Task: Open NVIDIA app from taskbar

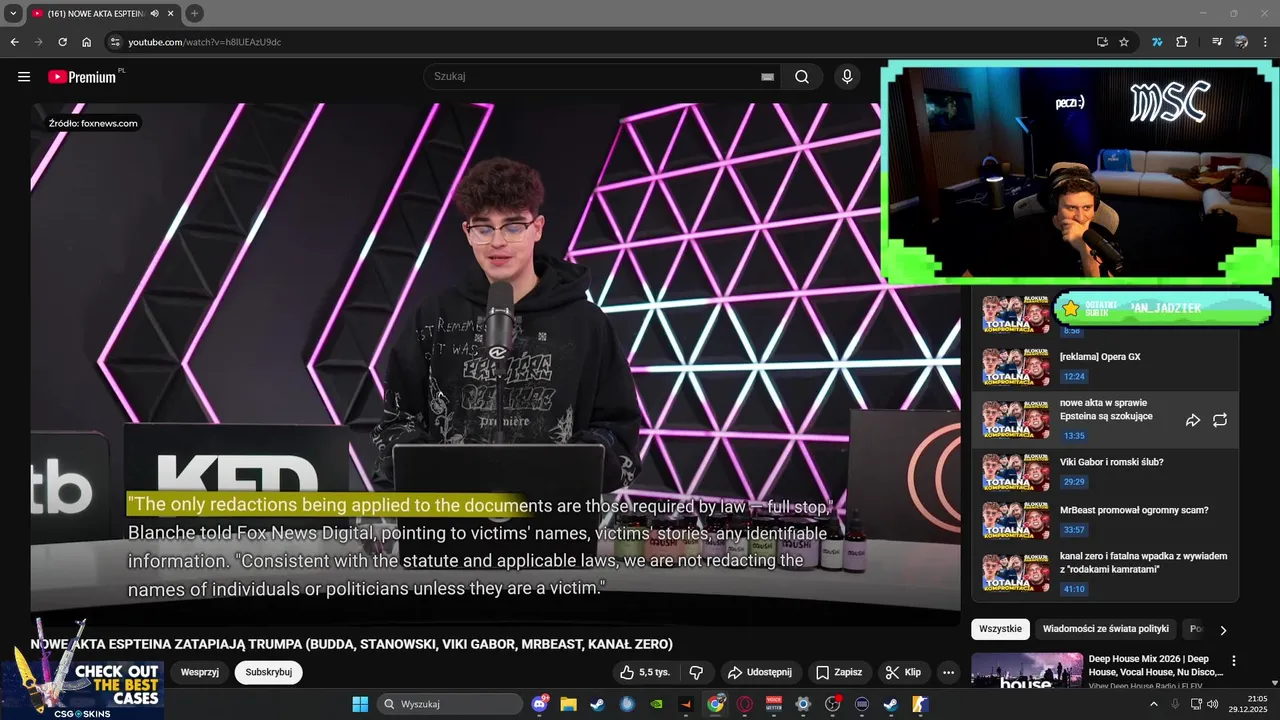Action: coord(656,704)
